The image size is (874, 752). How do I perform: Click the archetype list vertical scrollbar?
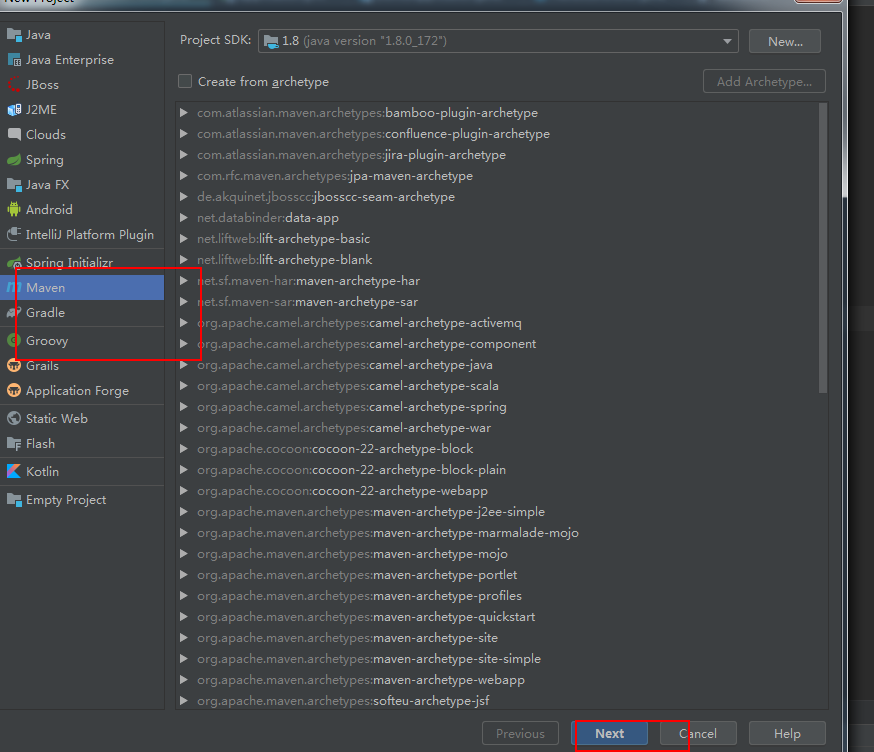click(822, 250)
